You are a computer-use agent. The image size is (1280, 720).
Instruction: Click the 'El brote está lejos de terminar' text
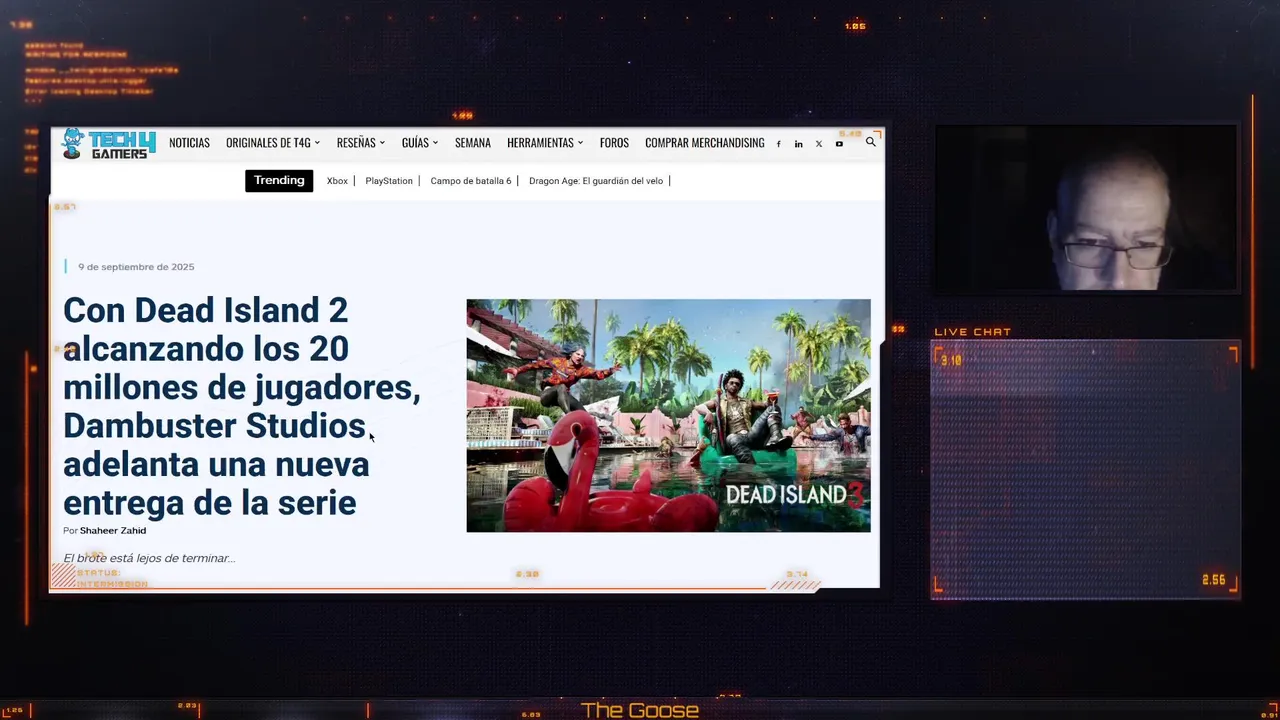point(149,558)
